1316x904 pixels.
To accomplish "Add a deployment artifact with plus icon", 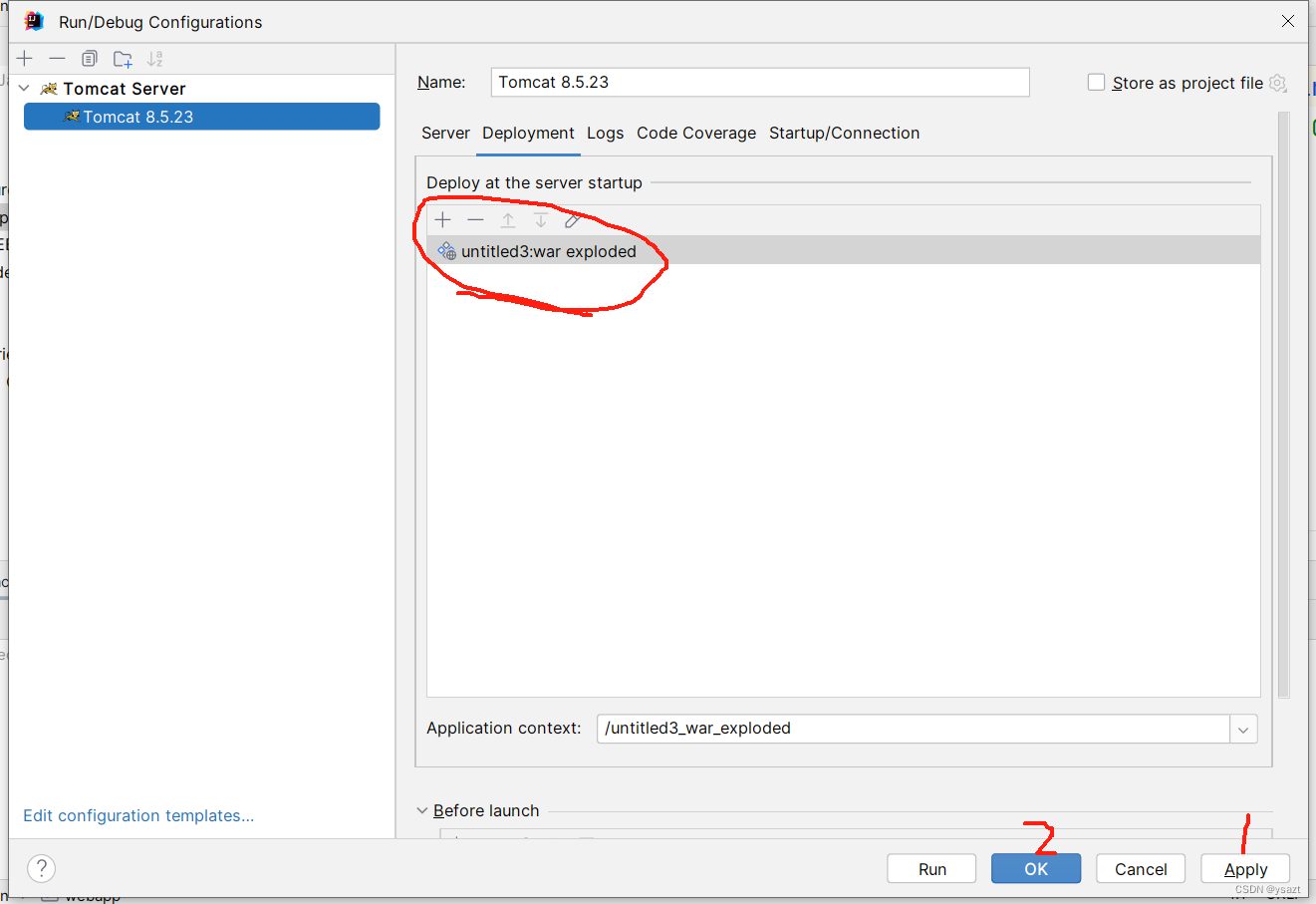I will (x=443, y=220).
